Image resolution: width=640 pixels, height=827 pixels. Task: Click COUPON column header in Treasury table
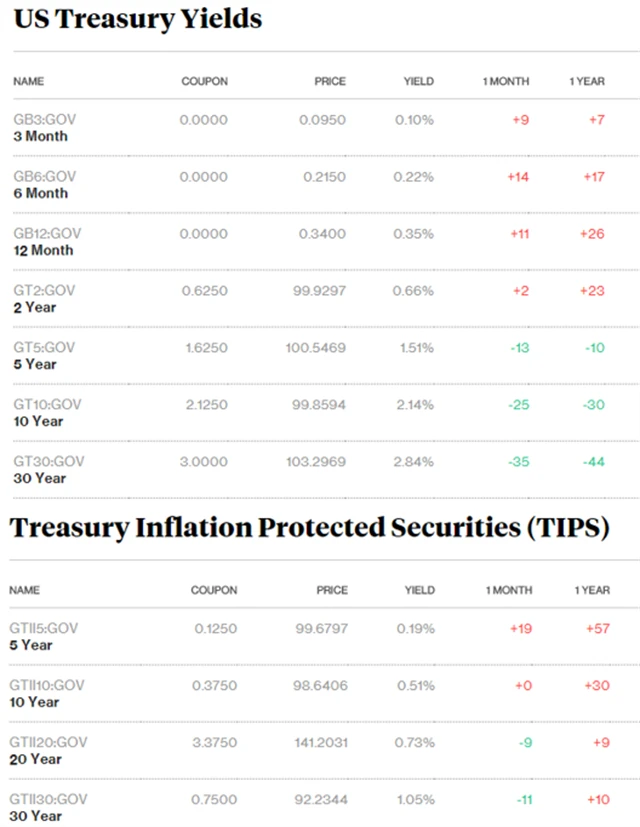(204, 81)
